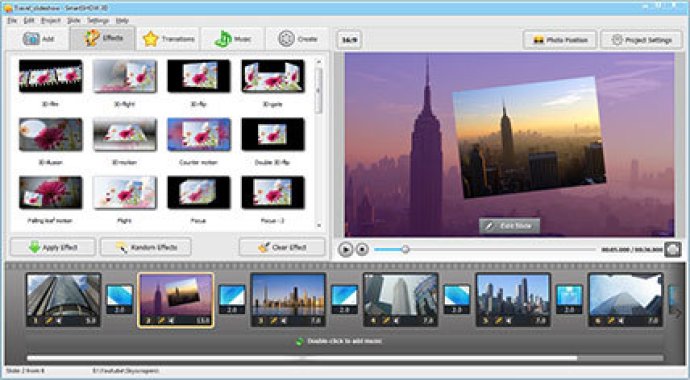The height and width of the screenshot is (380, 690).
Task: Click the green add music icon in timeline
Action: 300,341
